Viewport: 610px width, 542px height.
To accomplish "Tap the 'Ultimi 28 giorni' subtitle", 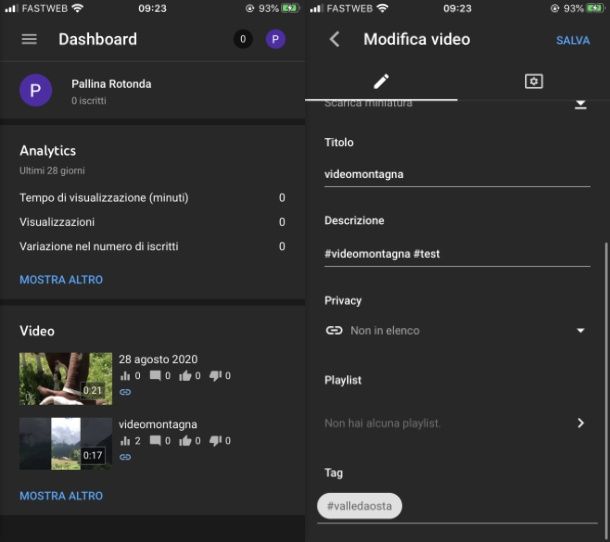I will (x=52, y=171).
